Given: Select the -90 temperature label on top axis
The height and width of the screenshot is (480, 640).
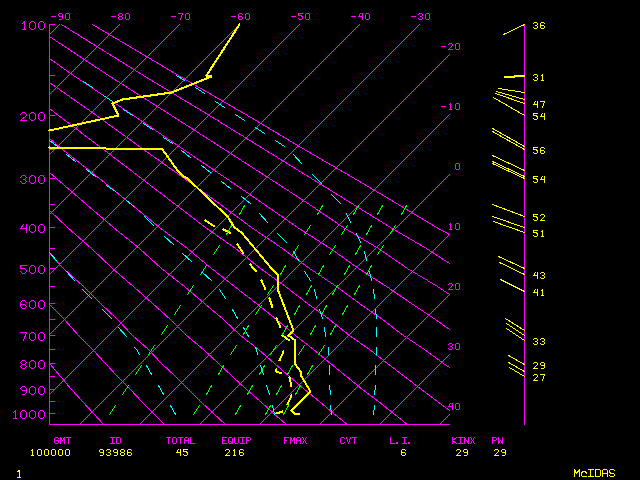Looking at the screenshot, I should 60,17.
